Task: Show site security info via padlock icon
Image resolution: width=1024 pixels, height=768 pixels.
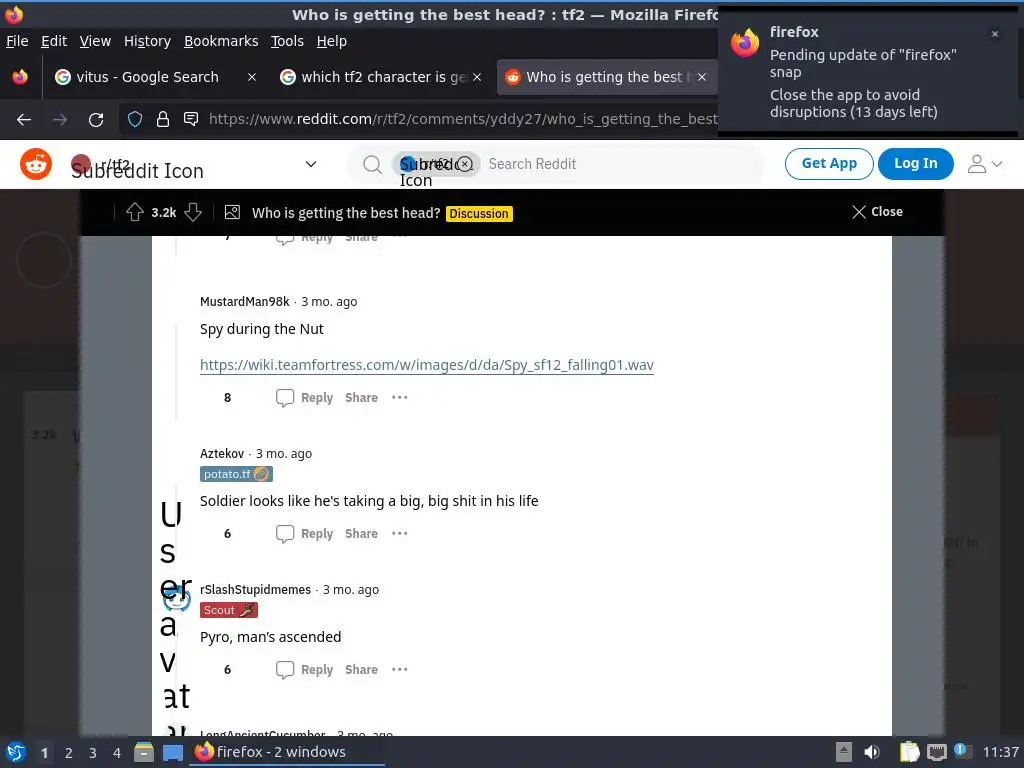Action: point(163,119)
